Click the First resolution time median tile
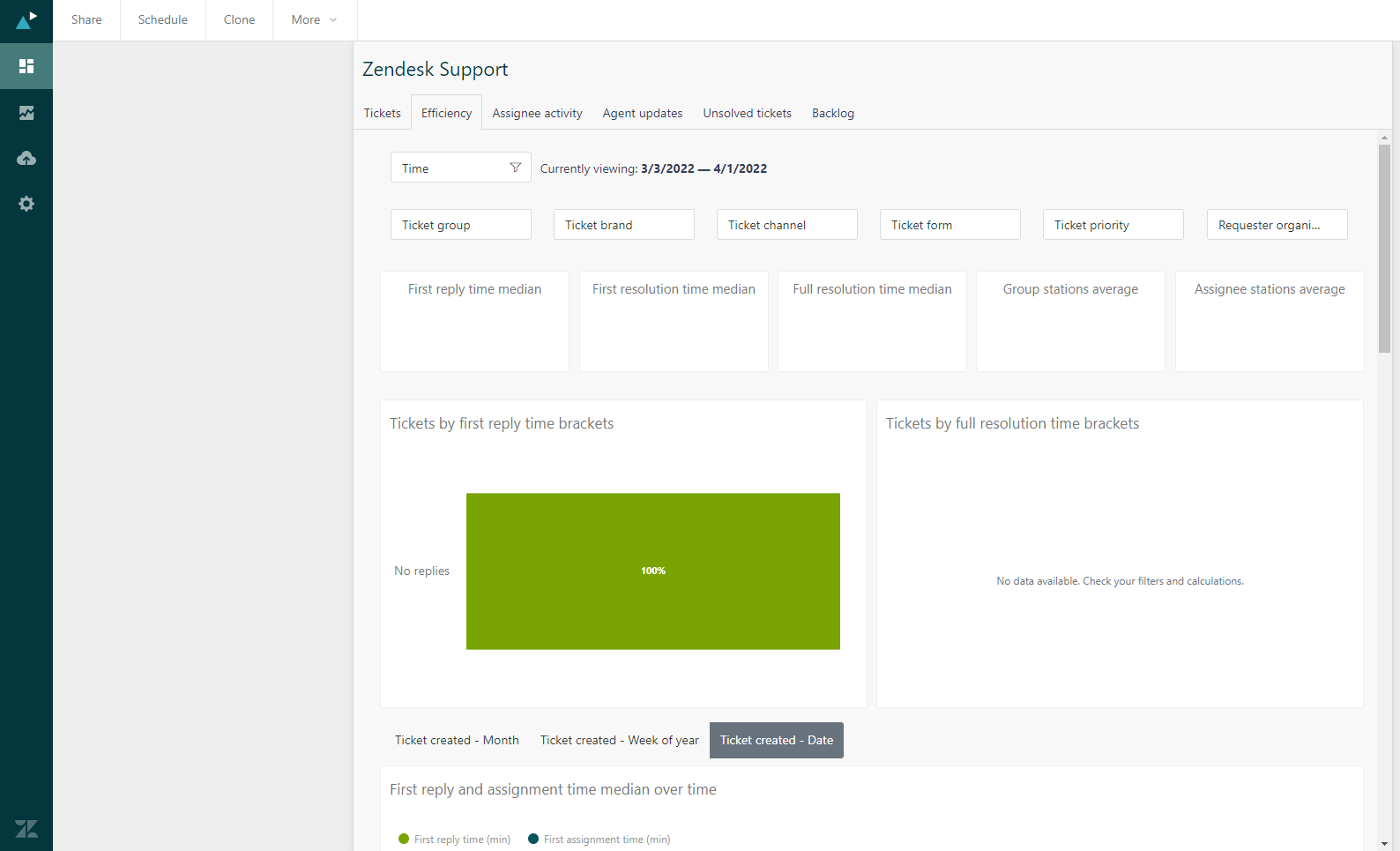 (674, 321)
